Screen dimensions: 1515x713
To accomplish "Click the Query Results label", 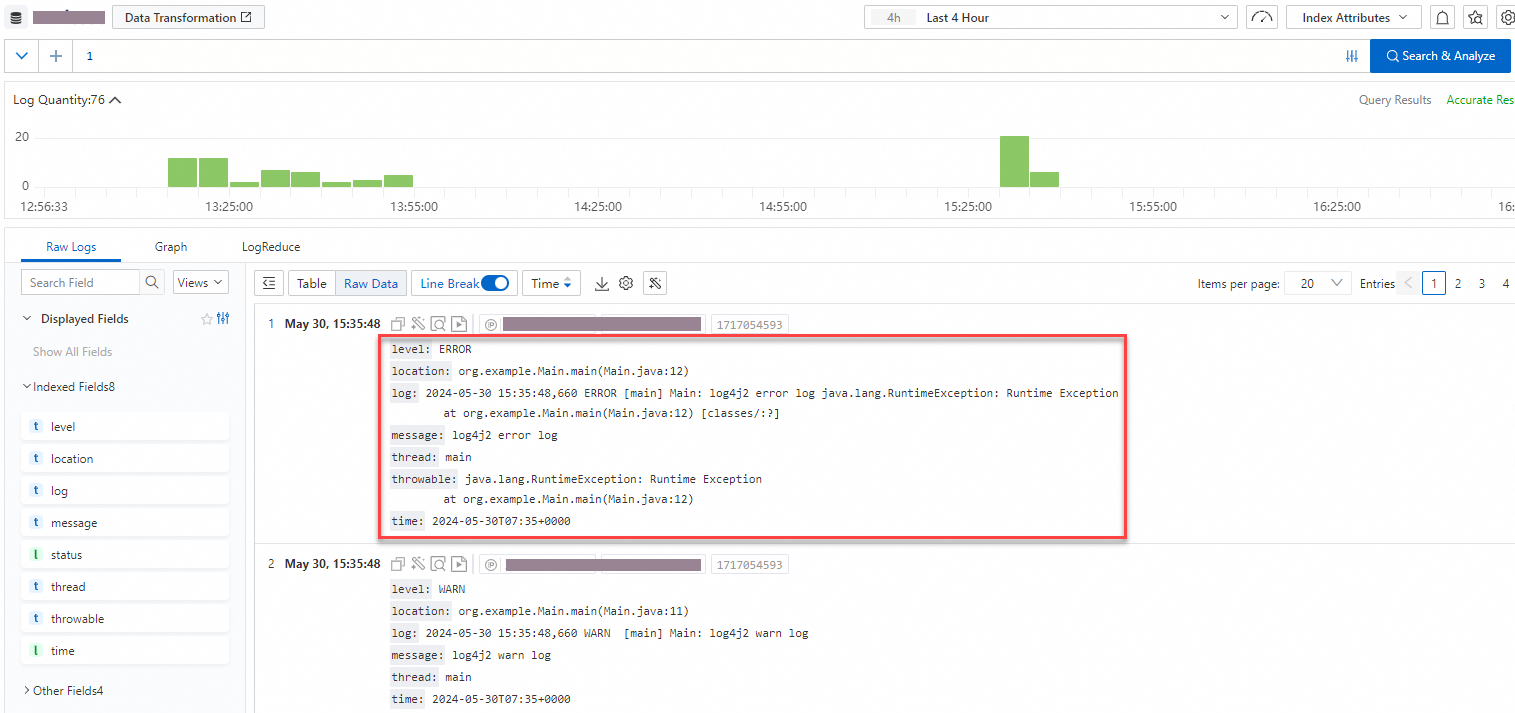I will point(1395,100).
